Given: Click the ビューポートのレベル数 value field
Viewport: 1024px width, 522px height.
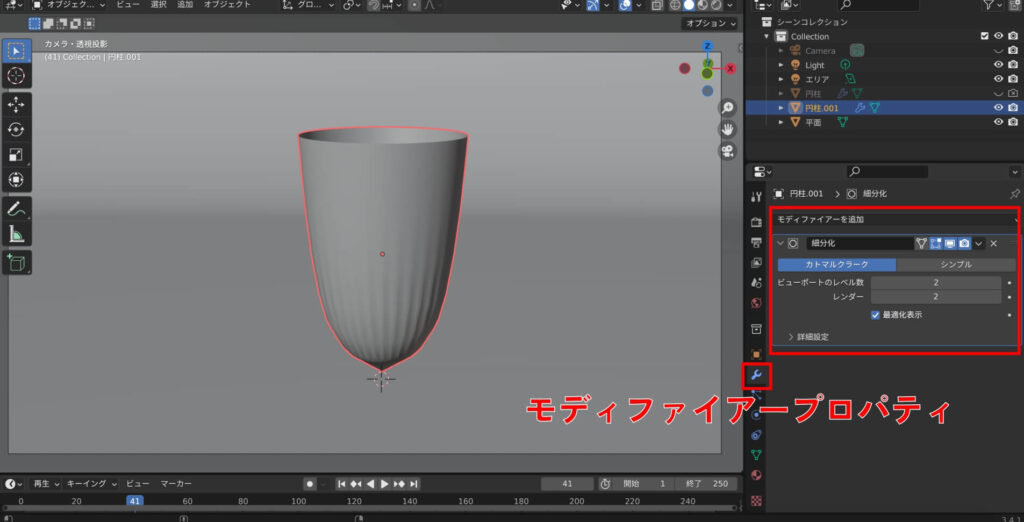Looking at the screenshot, I should pyautogui.click(x=935, y=283).
